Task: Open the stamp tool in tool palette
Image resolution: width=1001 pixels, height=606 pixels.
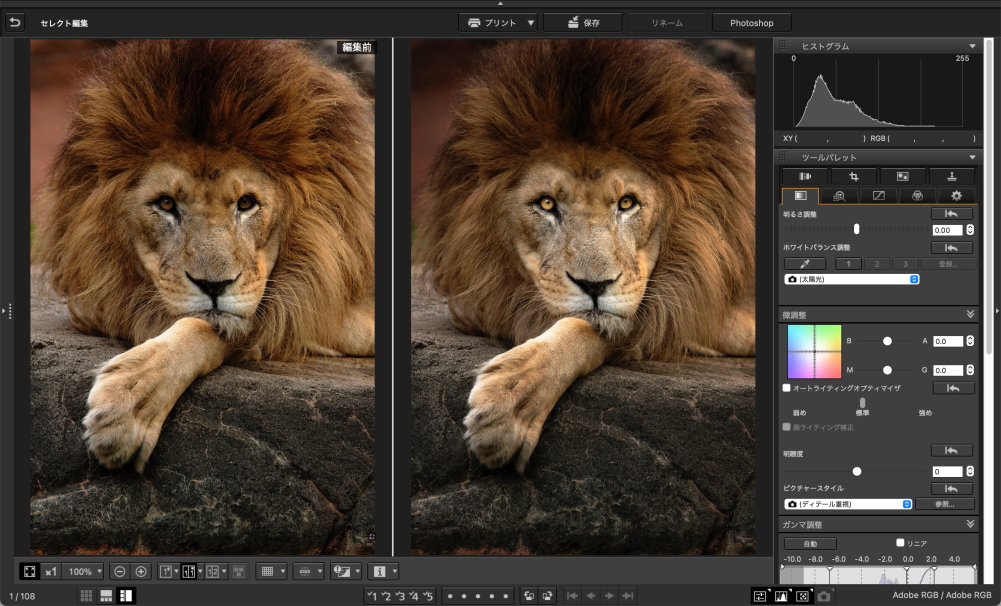Action: pyautogui.click(x=951, y=176)
